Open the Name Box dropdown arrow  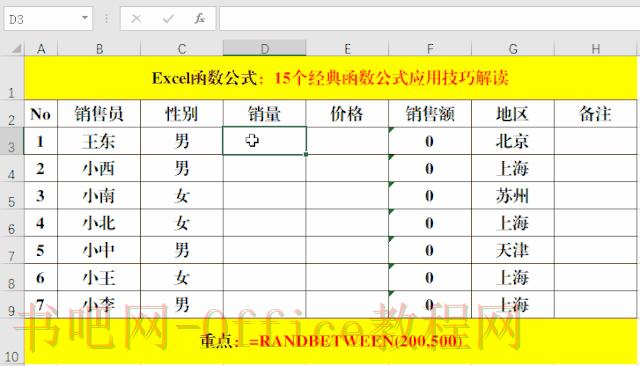pyautogui.click(x=84, y=18)
